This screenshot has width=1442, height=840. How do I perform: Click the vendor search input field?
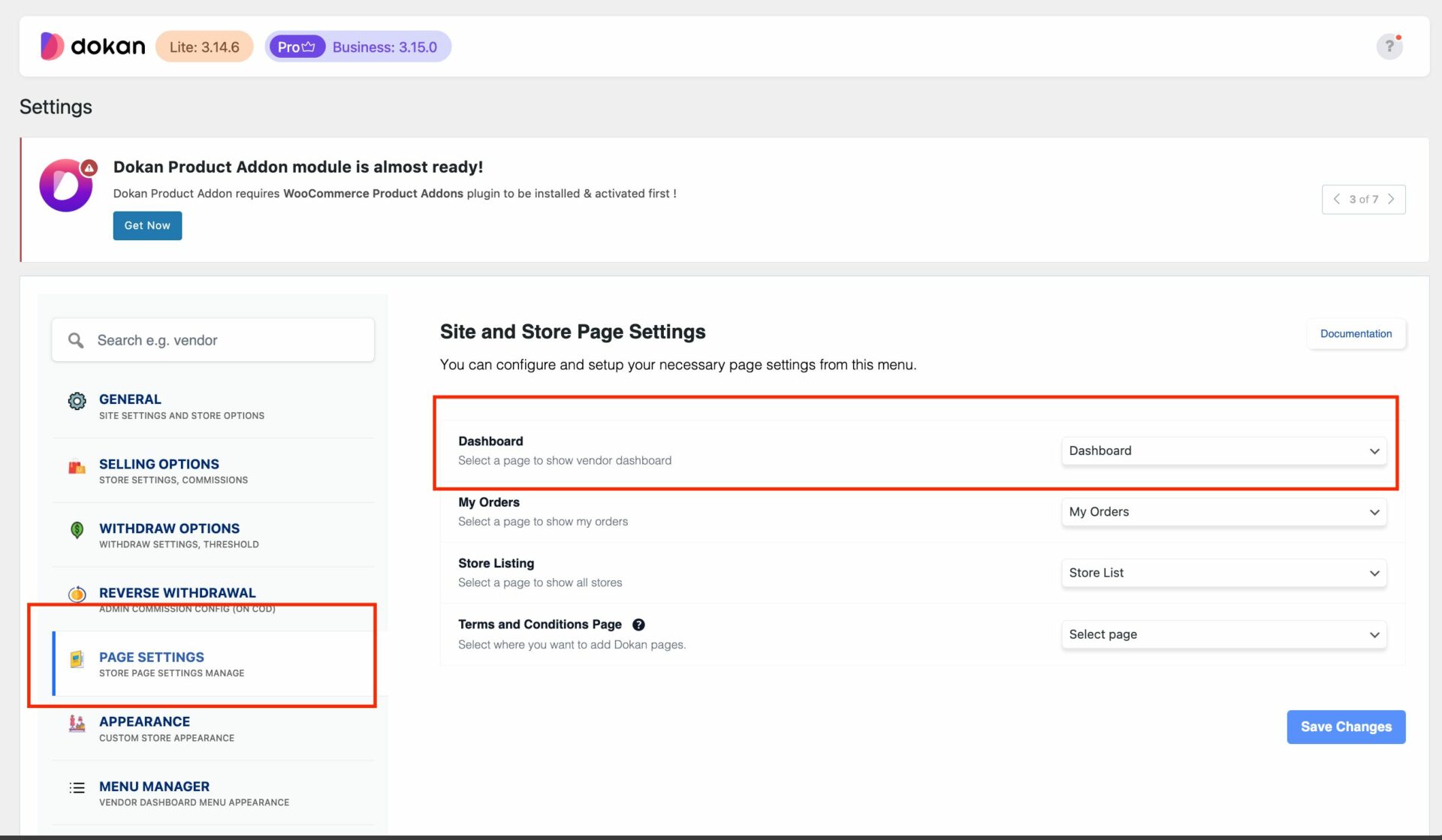tap(212, 340)
